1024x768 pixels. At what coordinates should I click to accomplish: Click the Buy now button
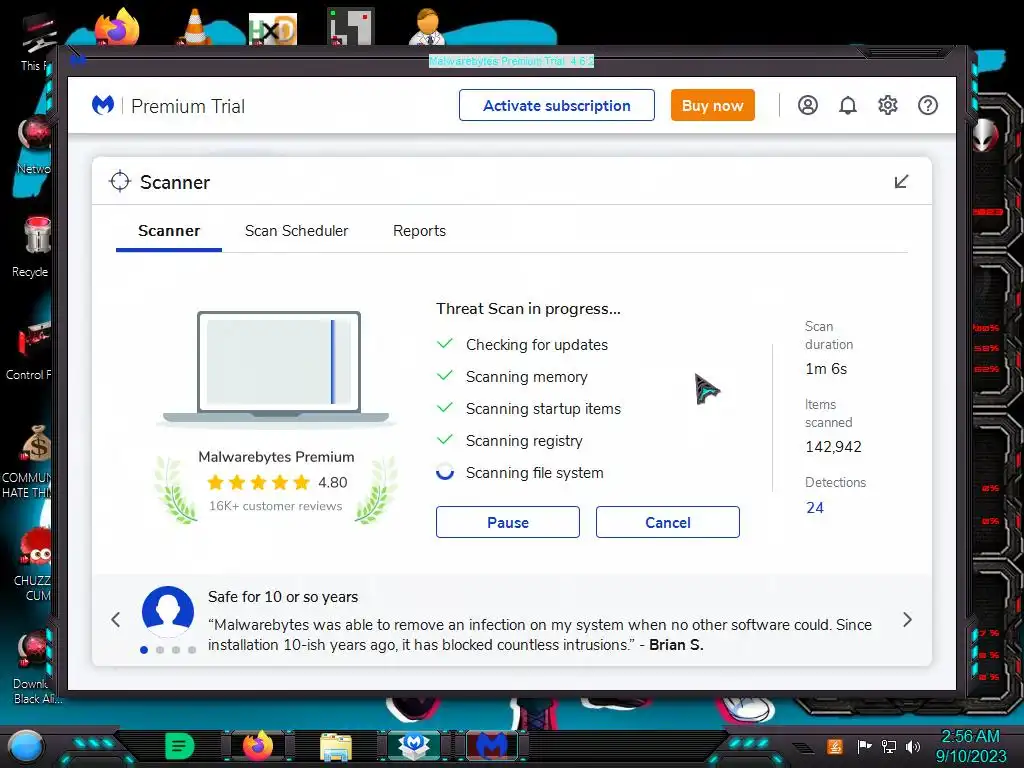coord(712,105)
